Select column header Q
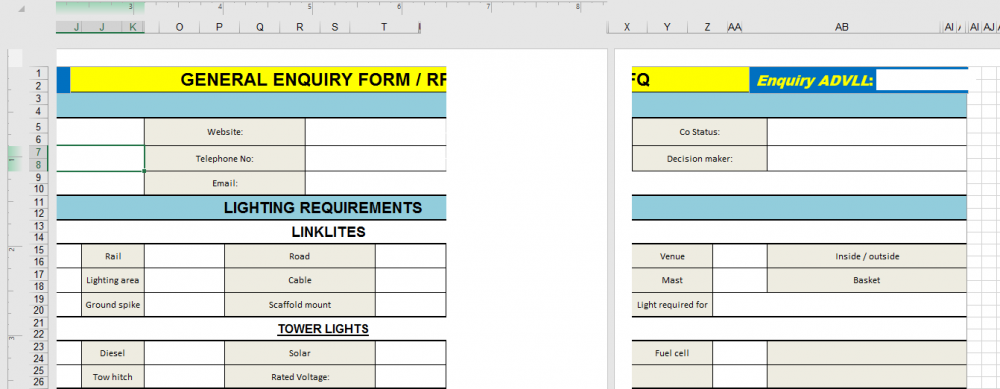Viewport: 1000px width, 389px height. pos(260,27)
